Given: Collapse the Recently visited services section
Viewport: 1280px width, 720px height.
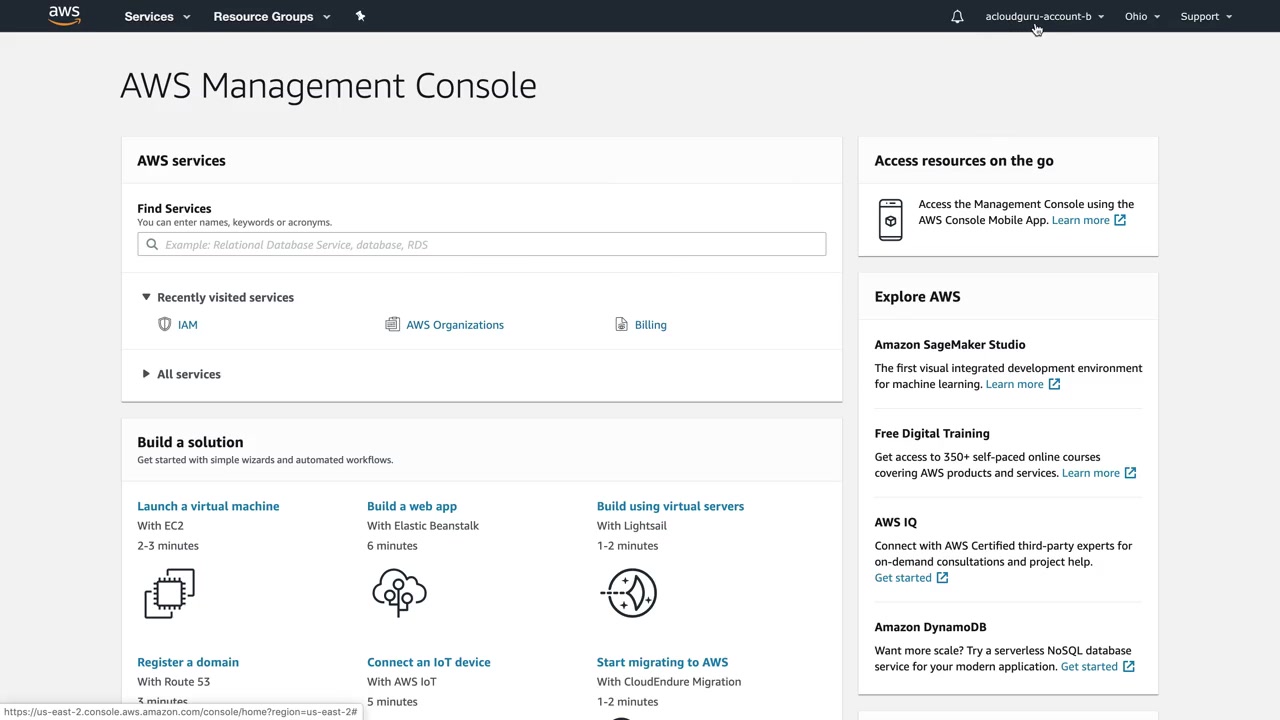Looking at the screenshot, I should coord(146,297).
